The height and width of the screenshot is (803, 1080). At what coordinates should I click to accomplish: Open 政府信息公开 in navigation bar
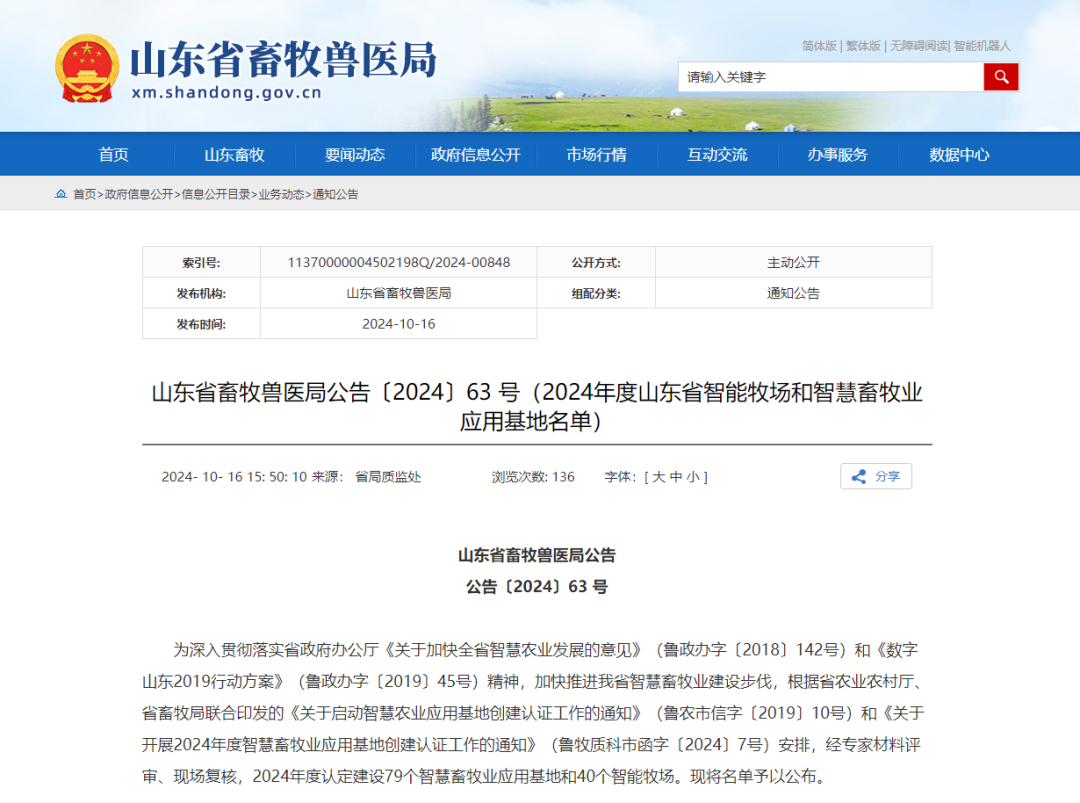coord(475,155)
